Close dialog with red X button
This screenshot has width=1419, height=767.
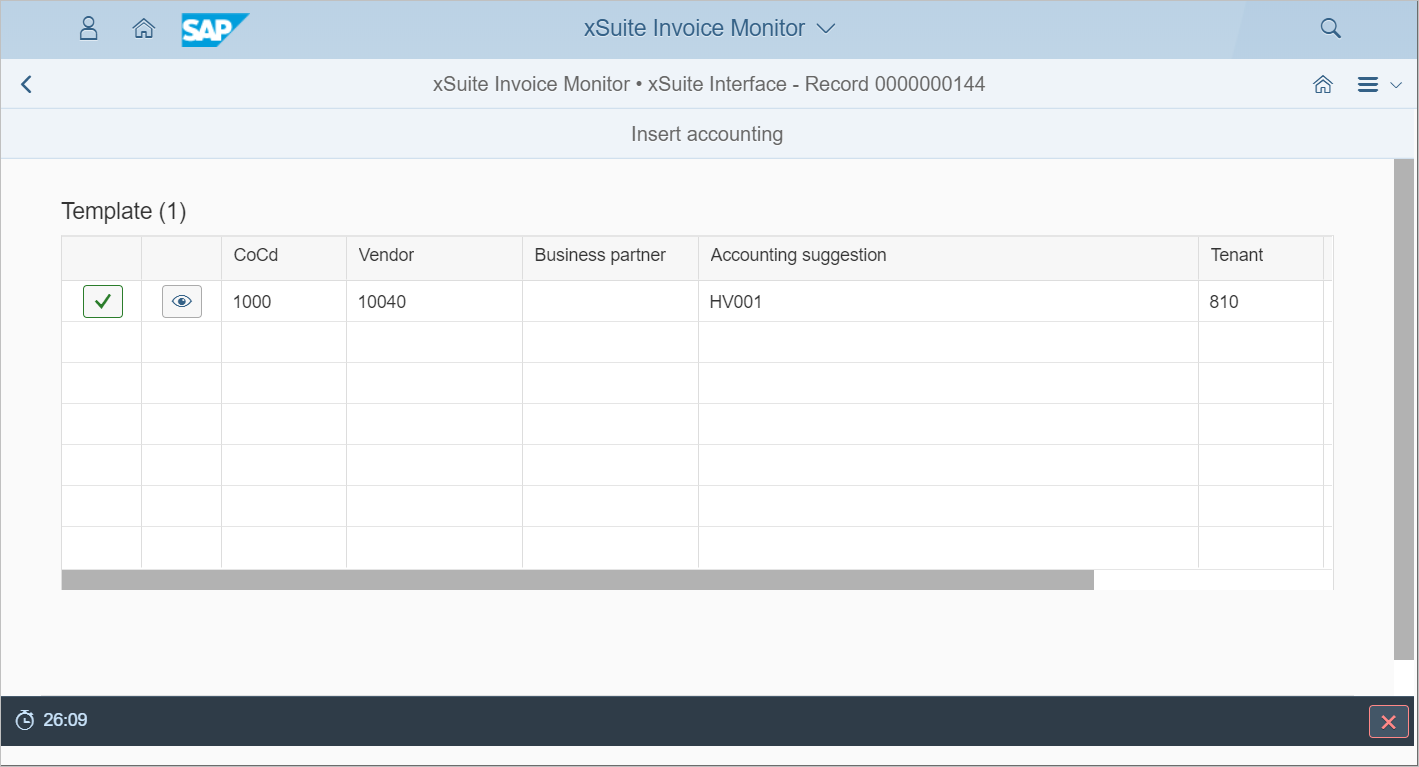click(x=1388, y=721)
